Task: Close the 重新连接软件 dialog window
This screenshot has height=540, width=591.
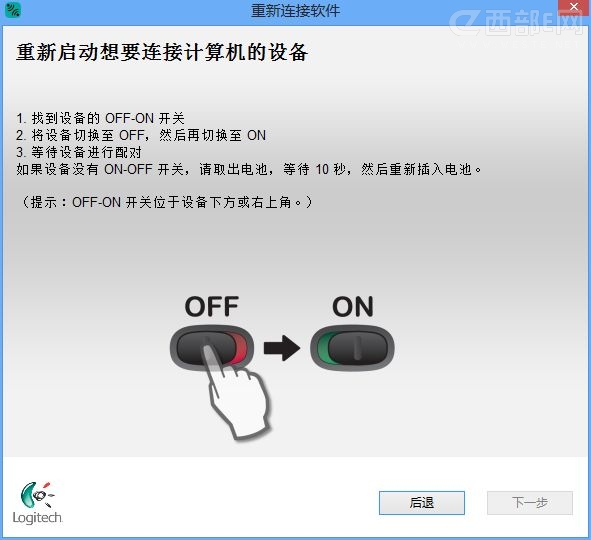Action: coord(574,7)
